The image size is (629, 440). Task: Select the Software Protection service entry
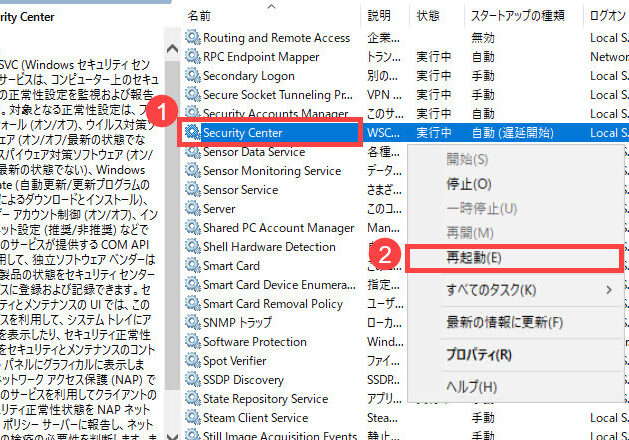(254, 342)
